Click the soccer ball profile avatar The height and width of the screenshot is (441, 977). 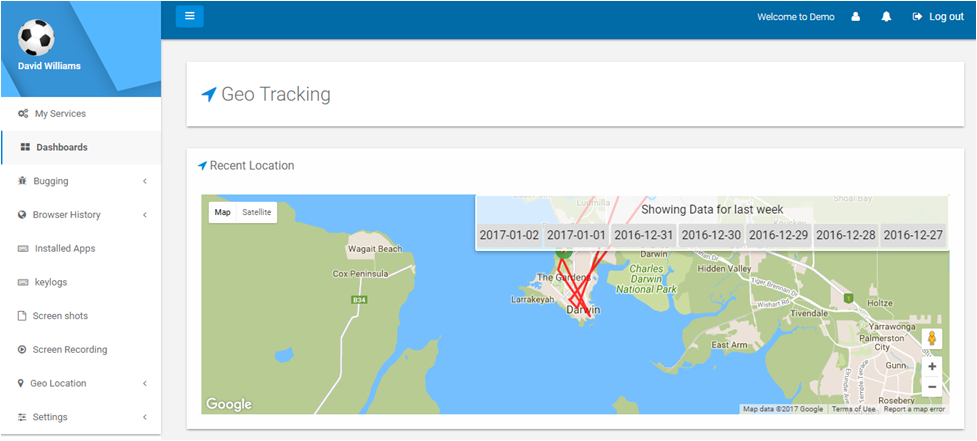(36, 37)
